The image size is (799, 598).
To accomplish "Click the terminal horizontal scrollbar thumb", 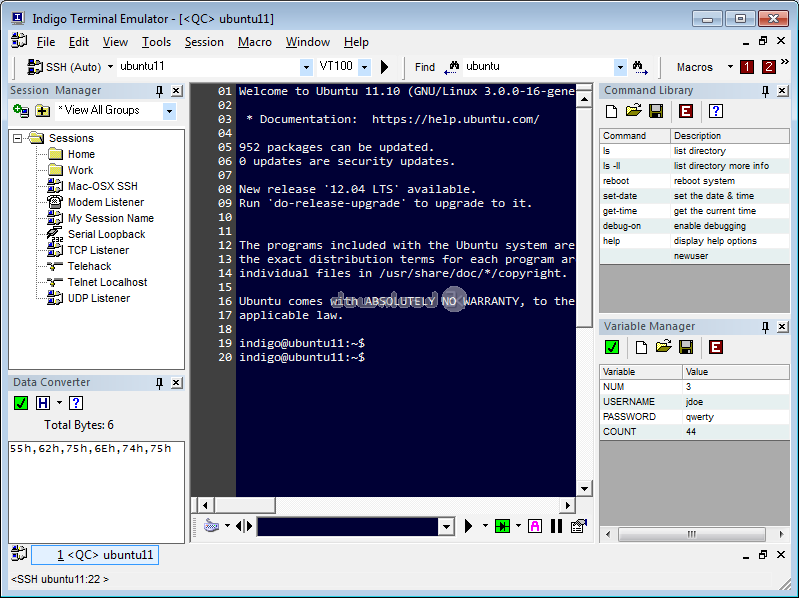I will [x=245, y=505].
